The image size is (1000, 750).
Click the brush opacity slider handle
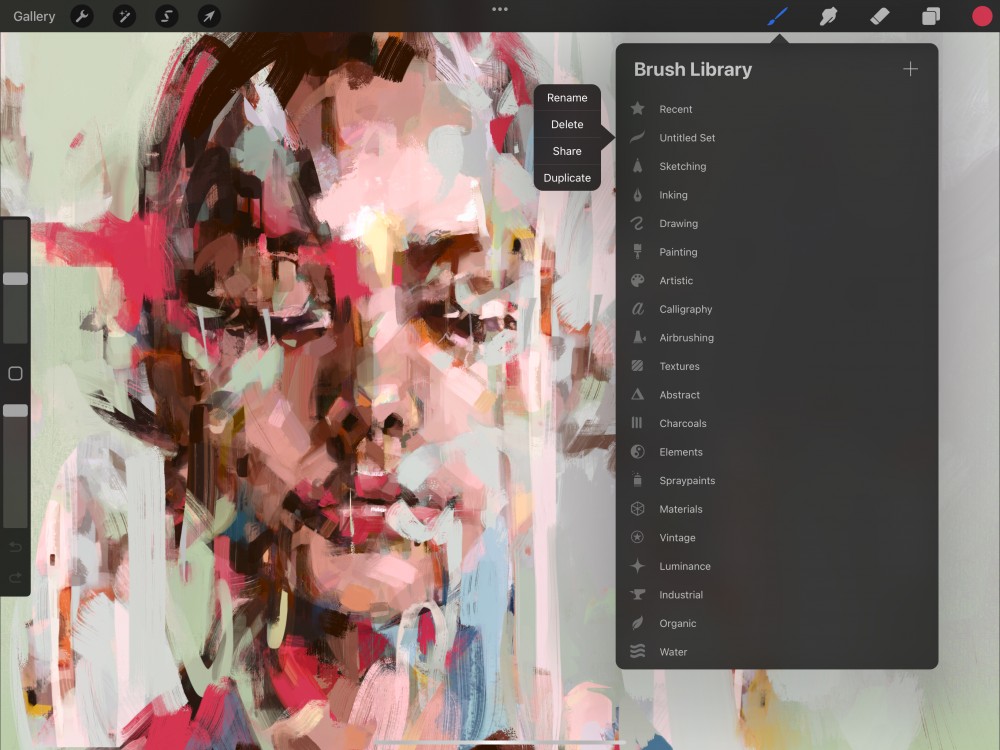15,410
